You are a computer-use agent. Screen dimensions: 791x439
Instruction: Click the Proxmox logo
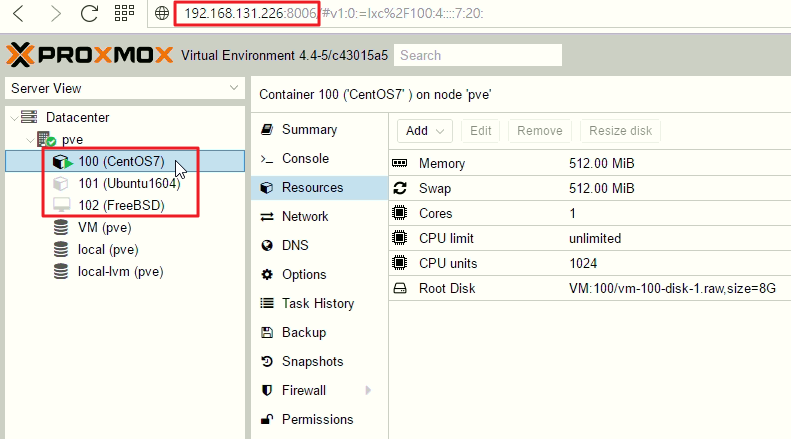tap(89, 54)
